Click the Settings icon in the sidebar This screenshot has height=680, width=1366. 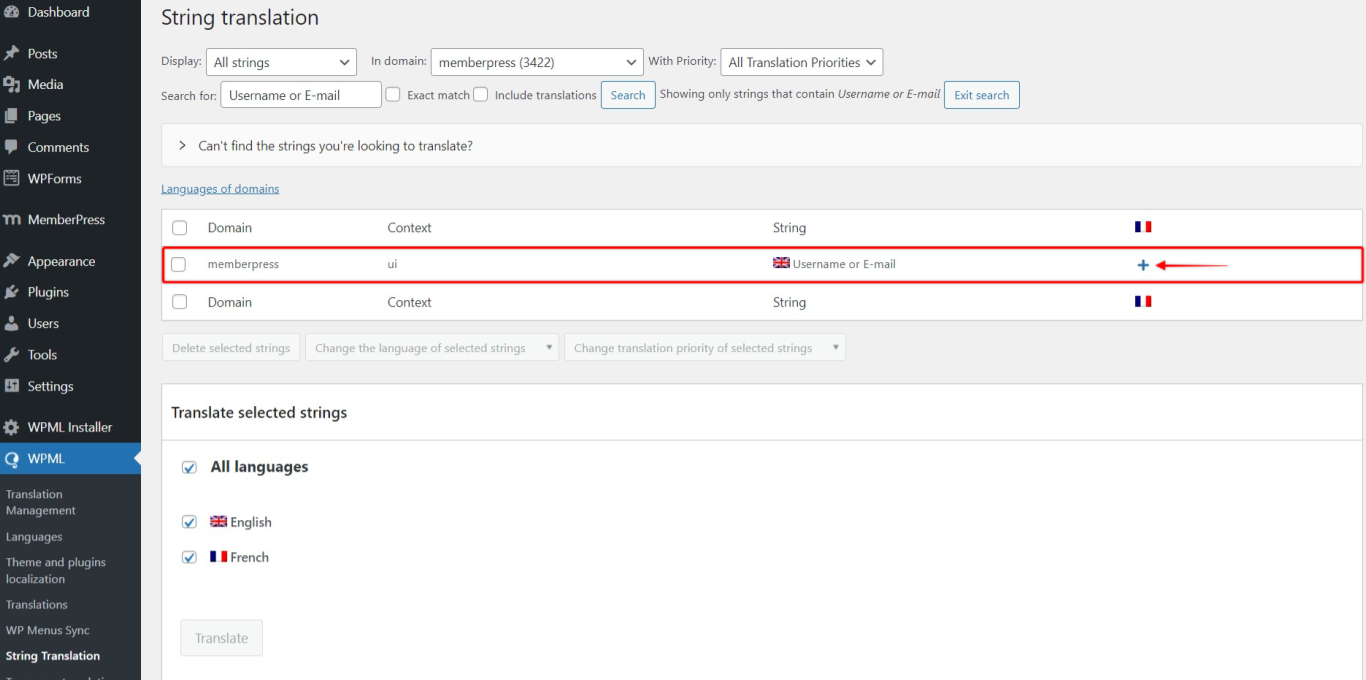tap(12, 386)
